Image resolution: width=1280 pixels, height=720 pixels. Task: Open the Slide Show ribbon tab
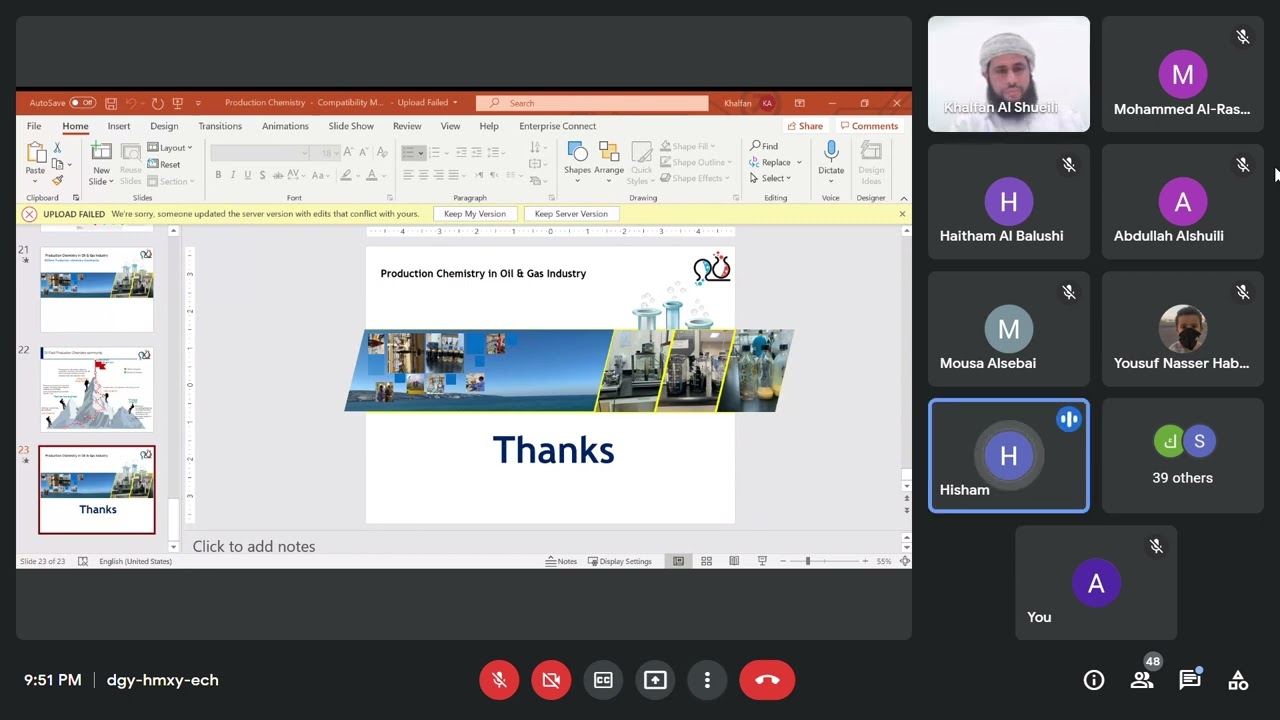[x=351, y=126]
